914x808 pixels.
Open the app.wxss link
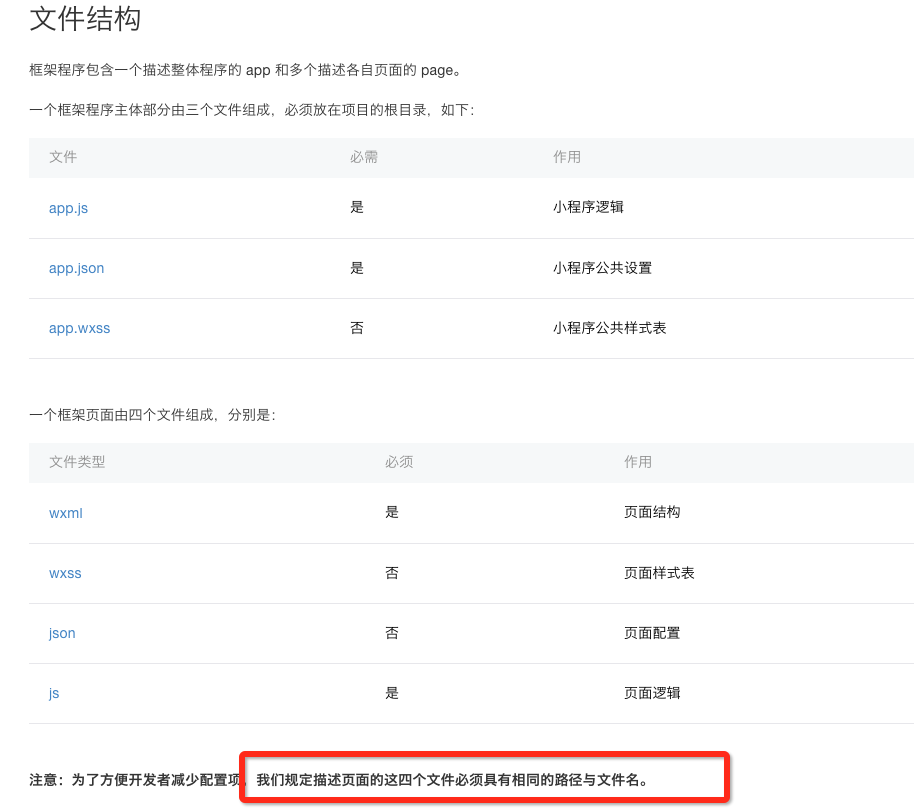point(80,328)
